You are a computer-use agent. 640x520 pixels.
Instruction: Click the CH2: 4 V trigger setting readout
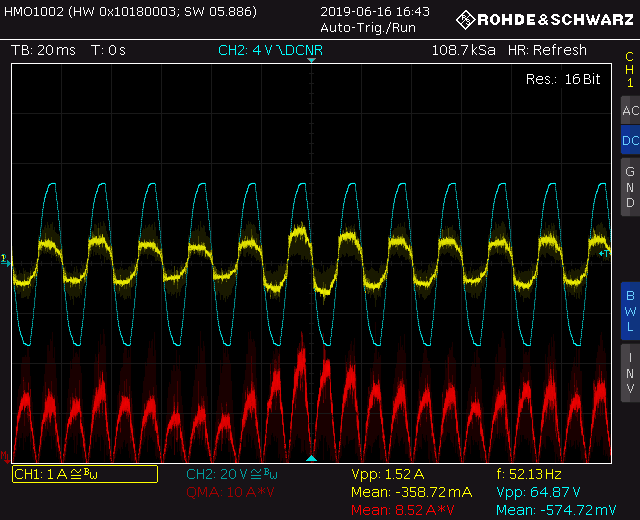point(270,50)
